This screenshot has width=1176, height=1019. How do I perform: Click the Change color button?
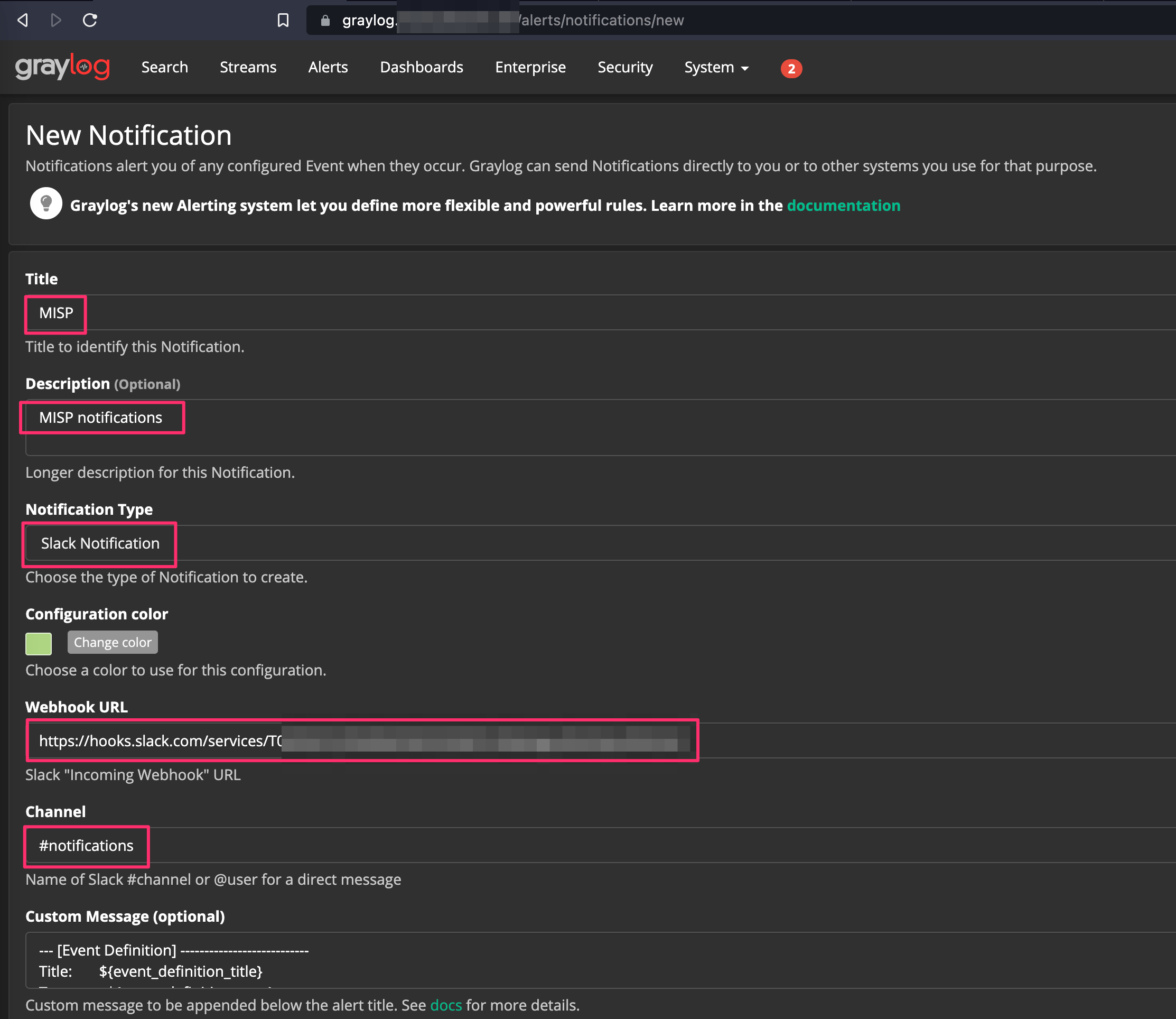click(x=113, y=642)
